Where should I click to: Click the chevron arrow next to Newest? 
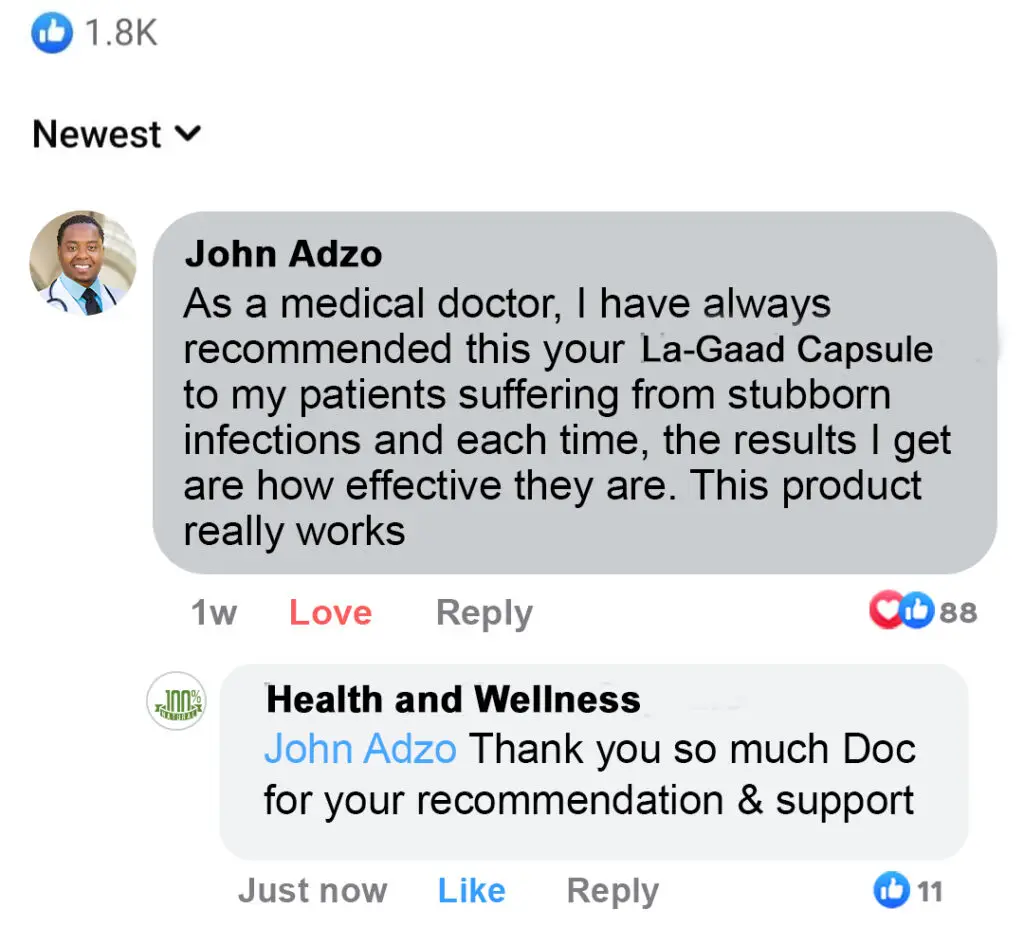[x=190, y=134]
